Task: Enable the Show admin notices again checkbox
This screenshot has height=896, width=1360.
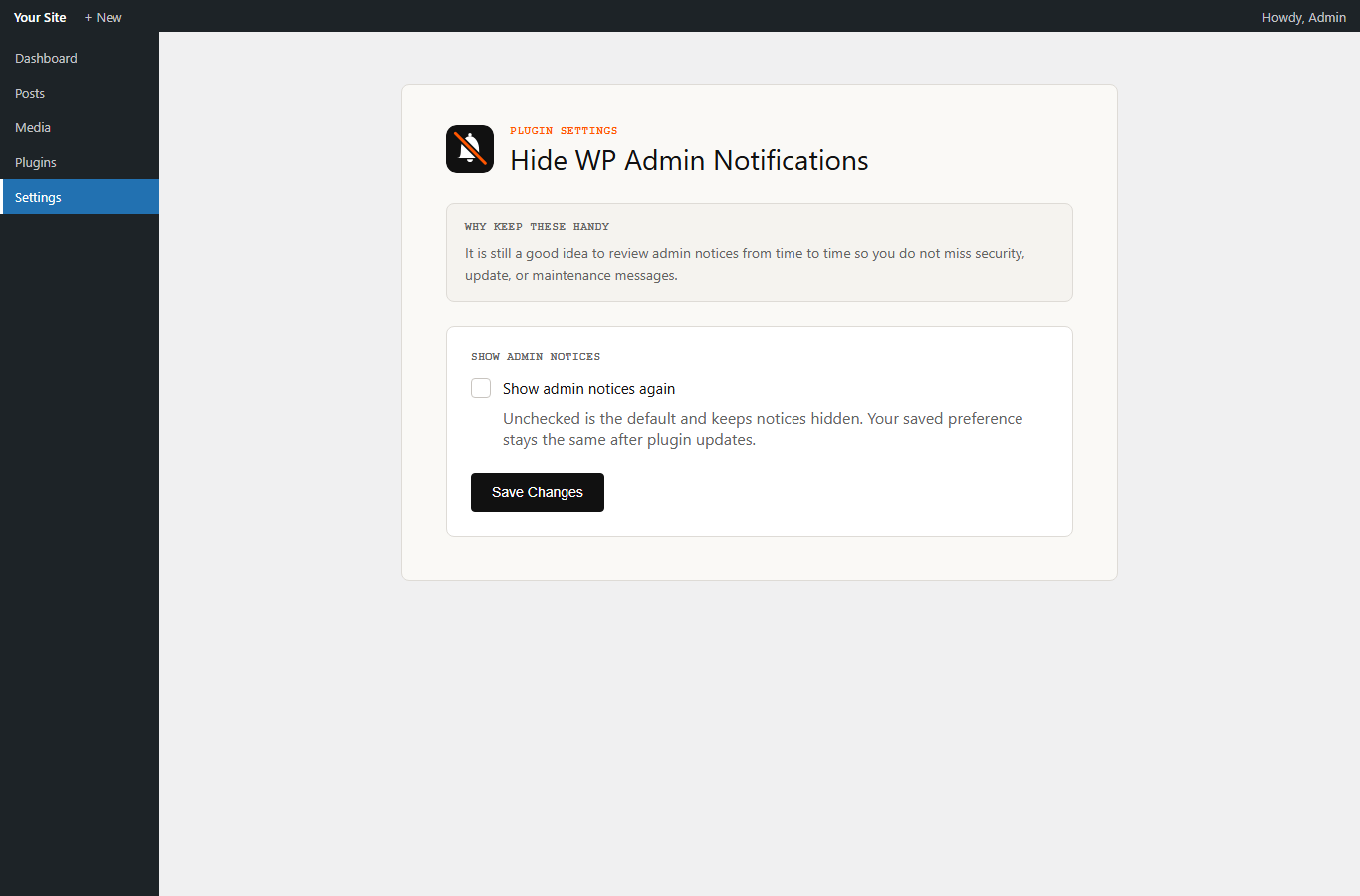Action: [x=481, y=388]
